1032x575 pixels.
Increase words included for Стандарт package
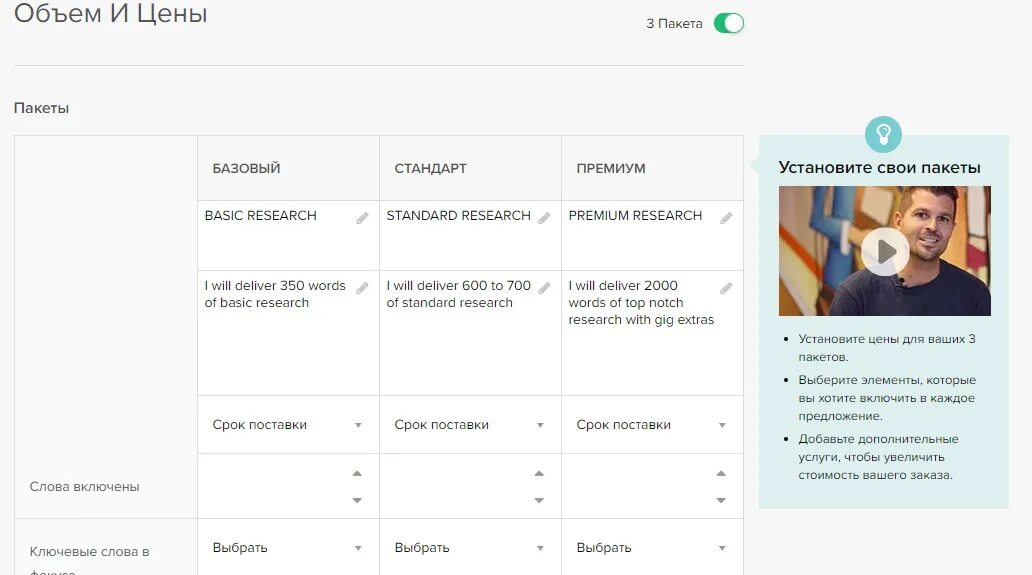pyautogui.click(x=539, y=473)
